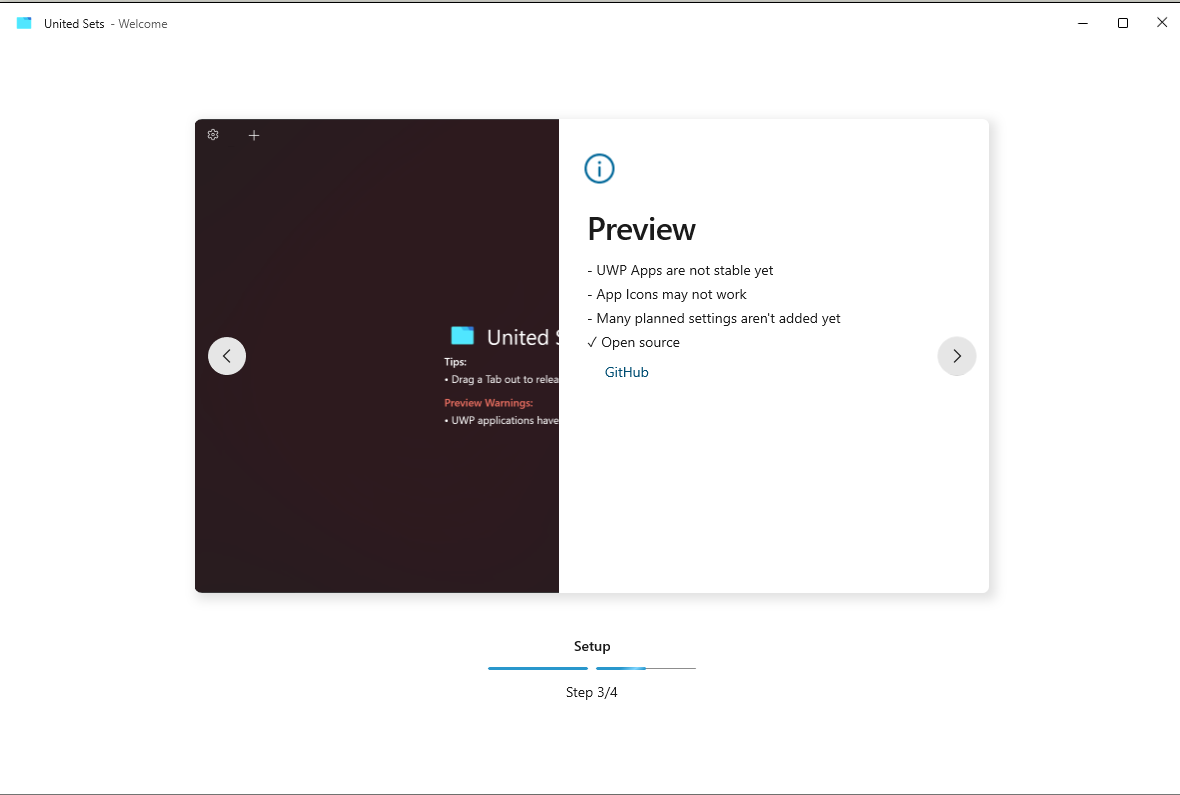Click the 'Step 3/4' text
The image size is (1180, 795).
tap(592, 692)
